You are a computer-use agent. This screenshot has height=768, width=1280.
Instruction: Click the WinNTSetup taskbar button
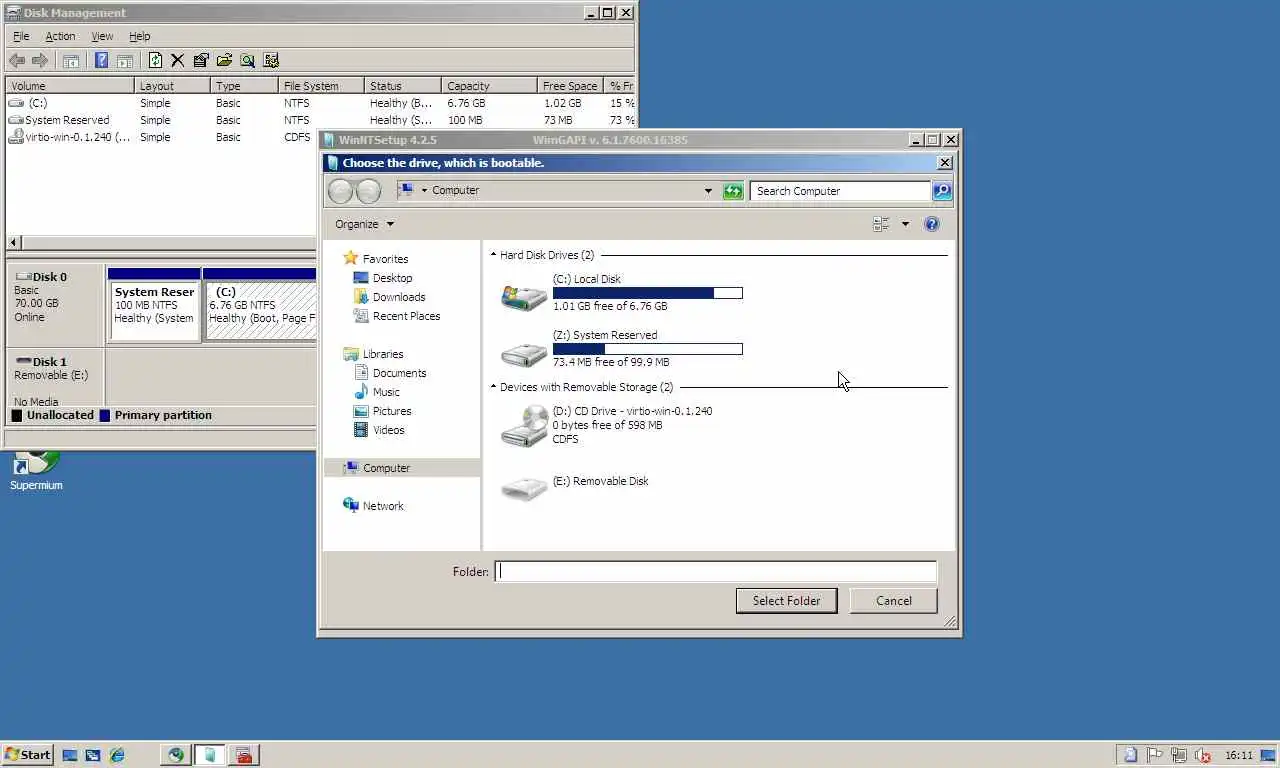(209, 755)
